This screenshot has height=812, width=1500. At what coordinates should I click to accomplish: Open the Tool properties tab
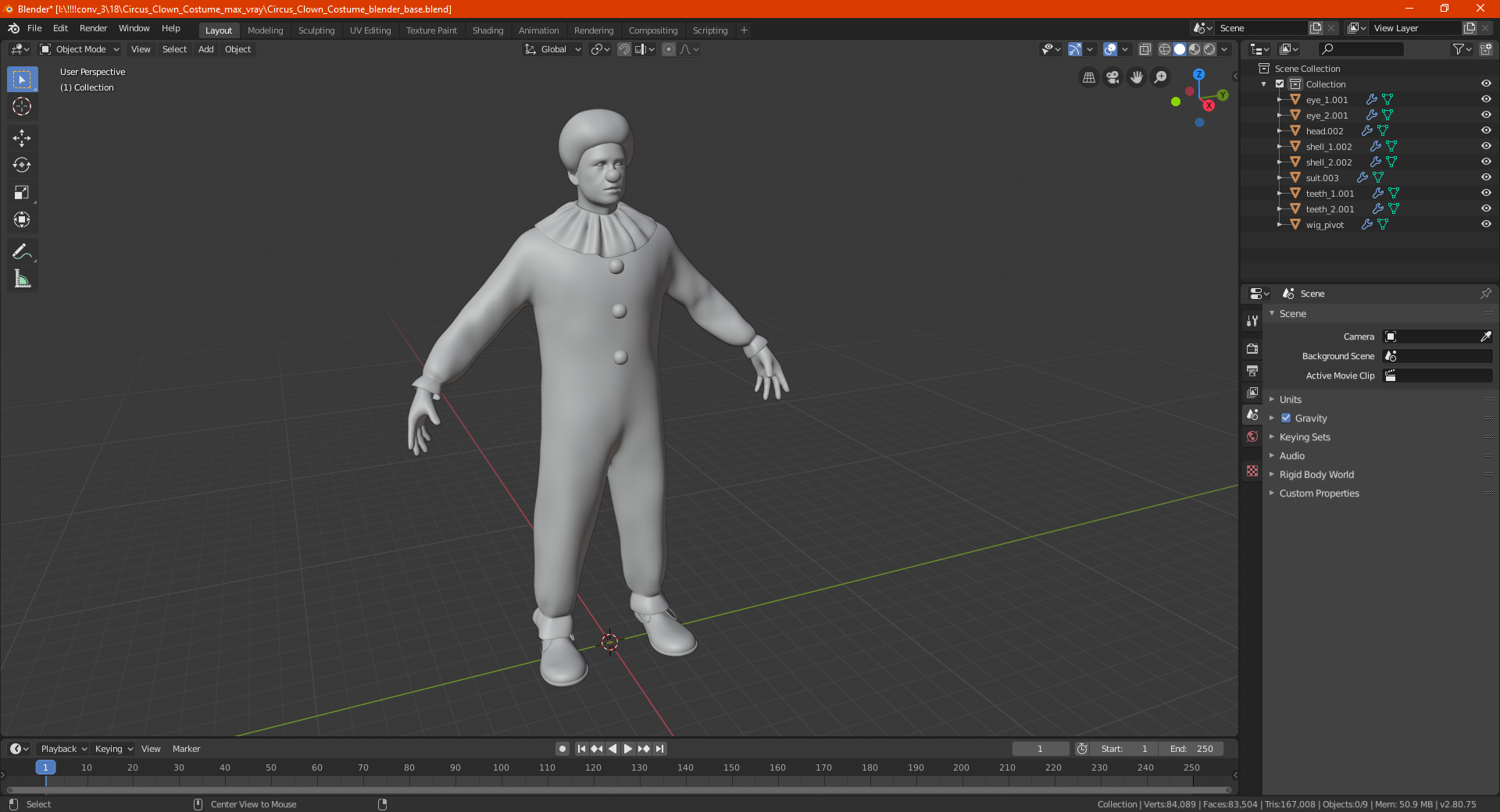tap(1252, 321)
